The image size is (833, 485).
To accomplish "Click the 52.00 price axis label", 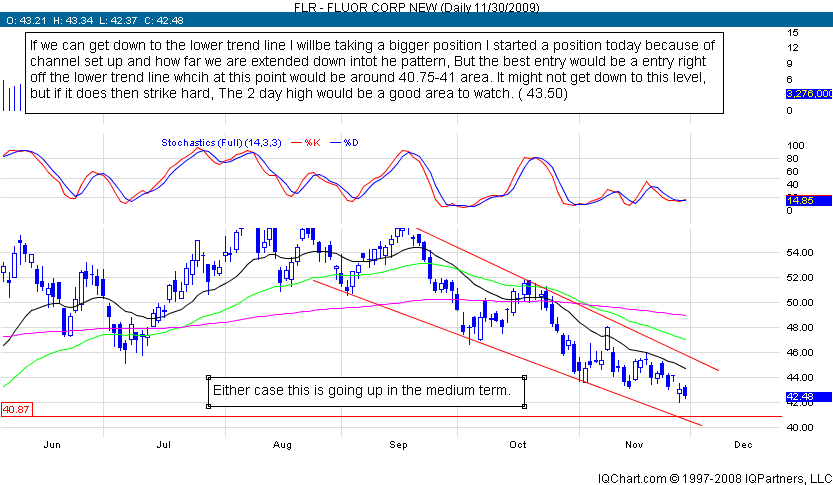I will (800, 277).
